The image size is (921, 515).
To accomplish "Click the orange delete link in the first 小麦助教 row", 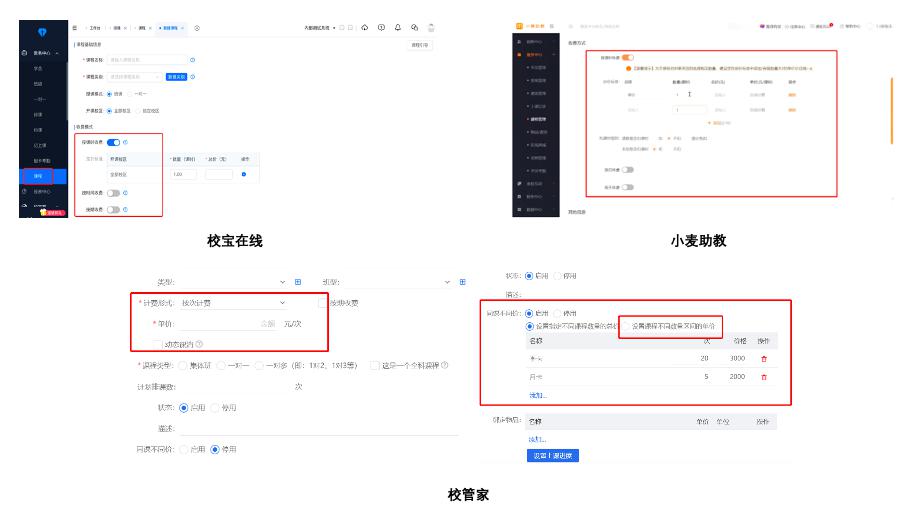I will 792,95.
